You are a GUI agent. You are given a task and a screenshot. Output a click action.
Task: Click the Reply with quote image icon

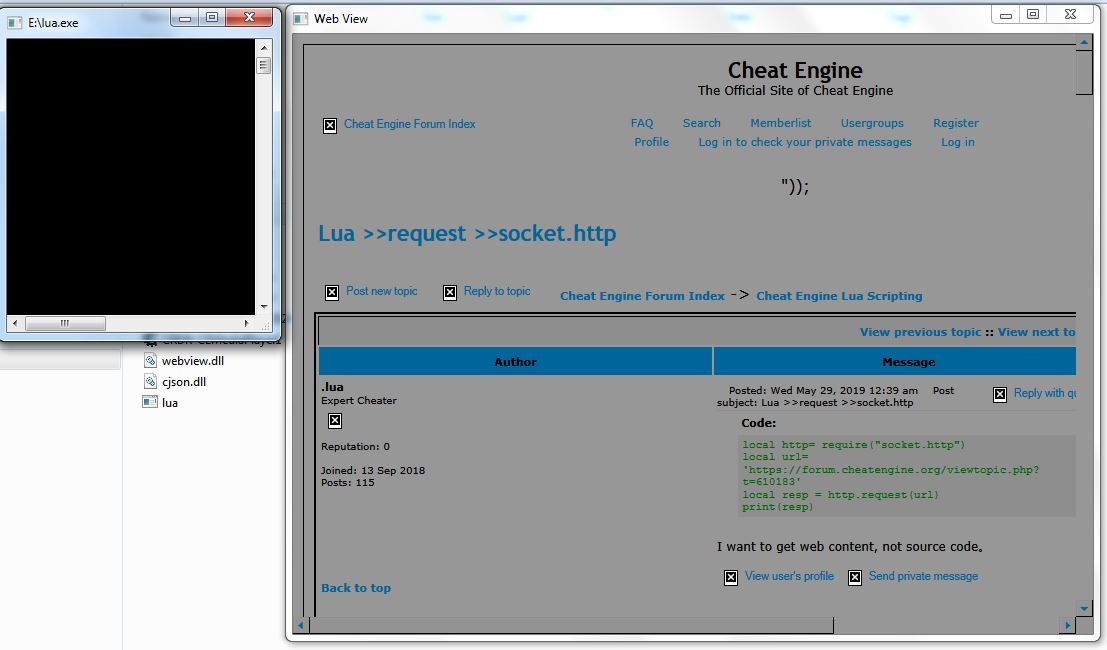1000,395
